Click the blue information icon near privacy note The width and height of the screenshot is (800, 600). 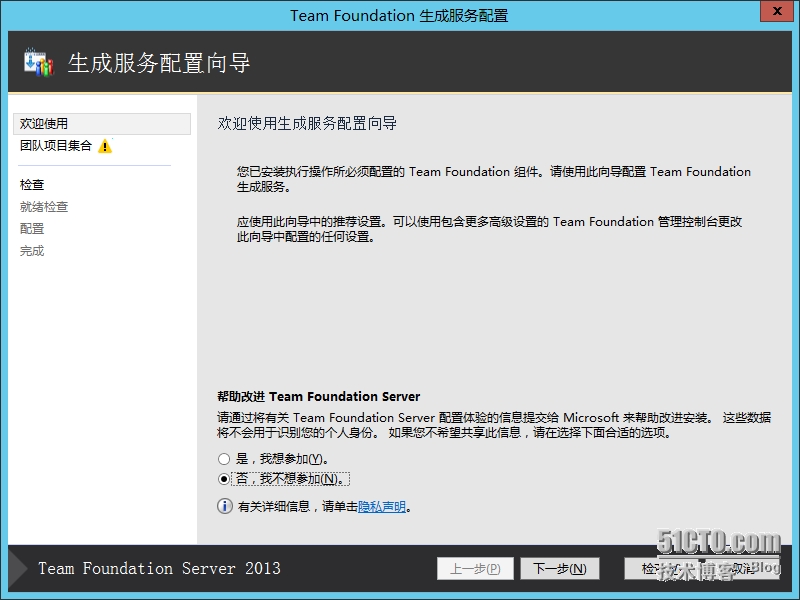pyautogui.click(x=224, y=506)
